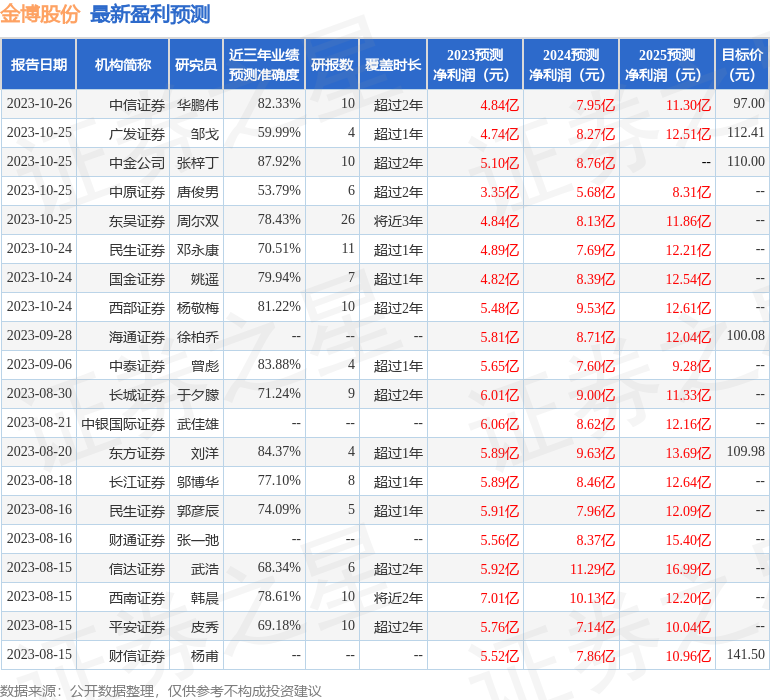Screen dimensions: 770x700
Task: Click target price 97.00
Action: click(x=749, y=104)
